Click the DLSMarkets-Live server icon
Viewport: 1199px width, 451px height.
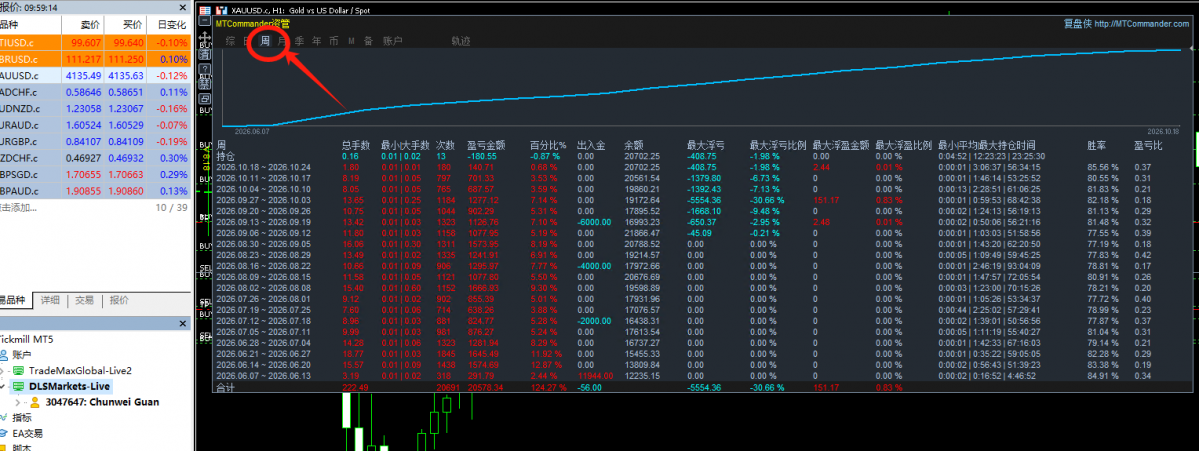[18, 386]
